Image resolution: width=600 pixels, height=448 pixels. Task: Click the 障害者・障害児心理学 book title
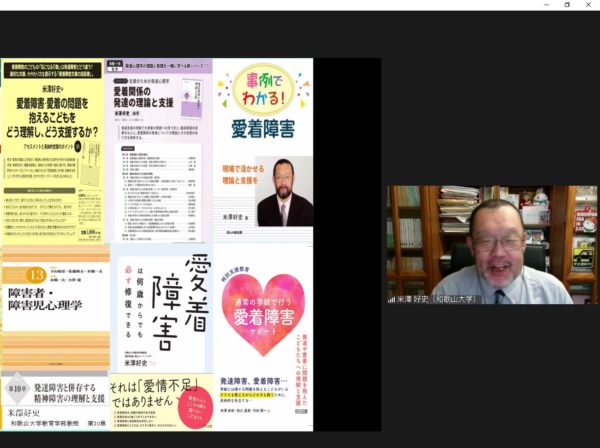coord(45,299)
